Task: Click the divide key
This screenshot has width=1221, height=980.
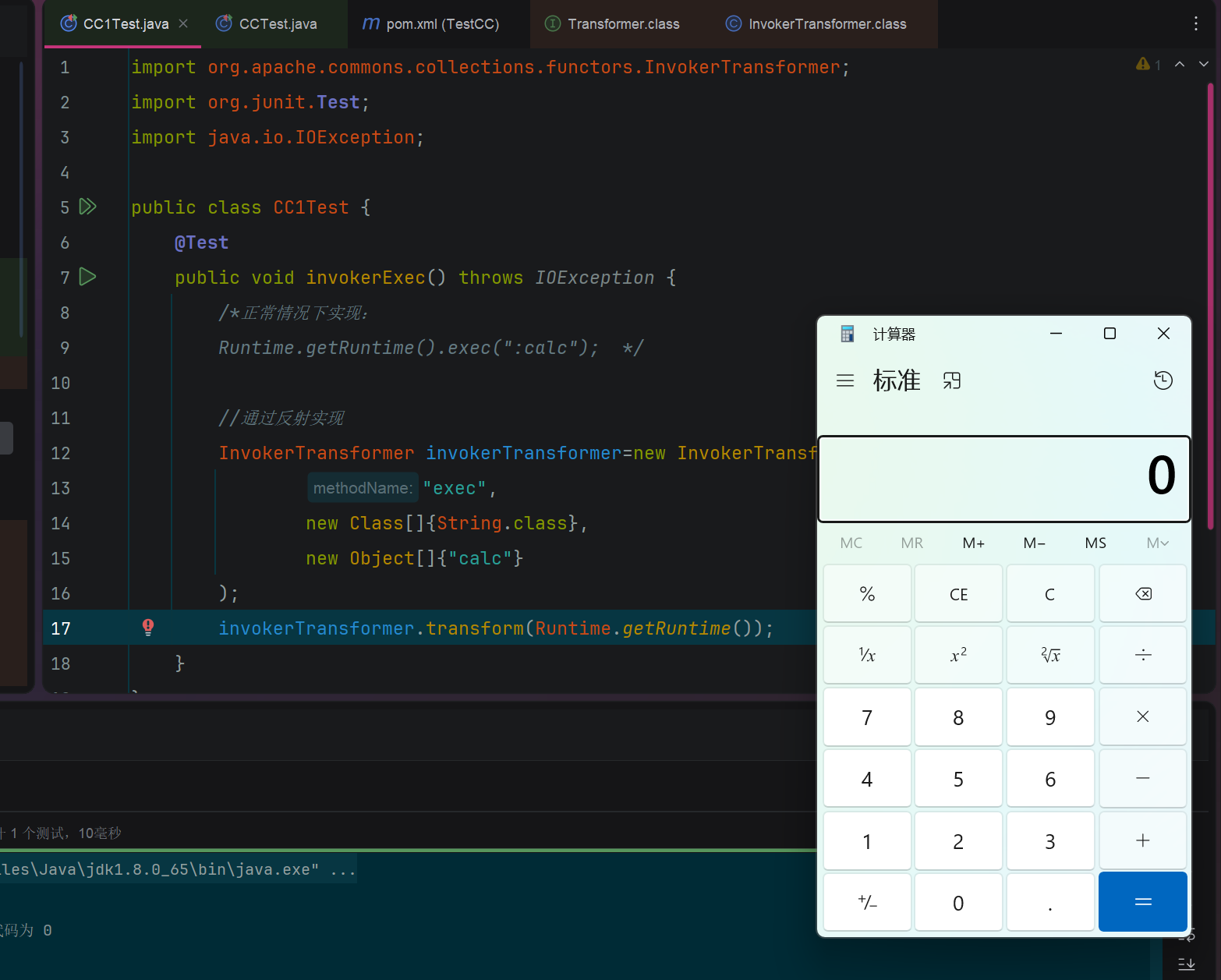Action: tap(1143, 655)
